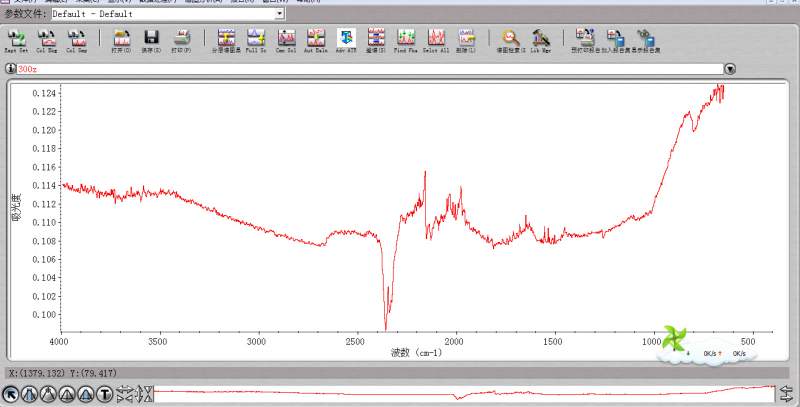The image size is (800, 407).
Task: Select the region tool next to arrow tool
Action: [x=29, y=394]
